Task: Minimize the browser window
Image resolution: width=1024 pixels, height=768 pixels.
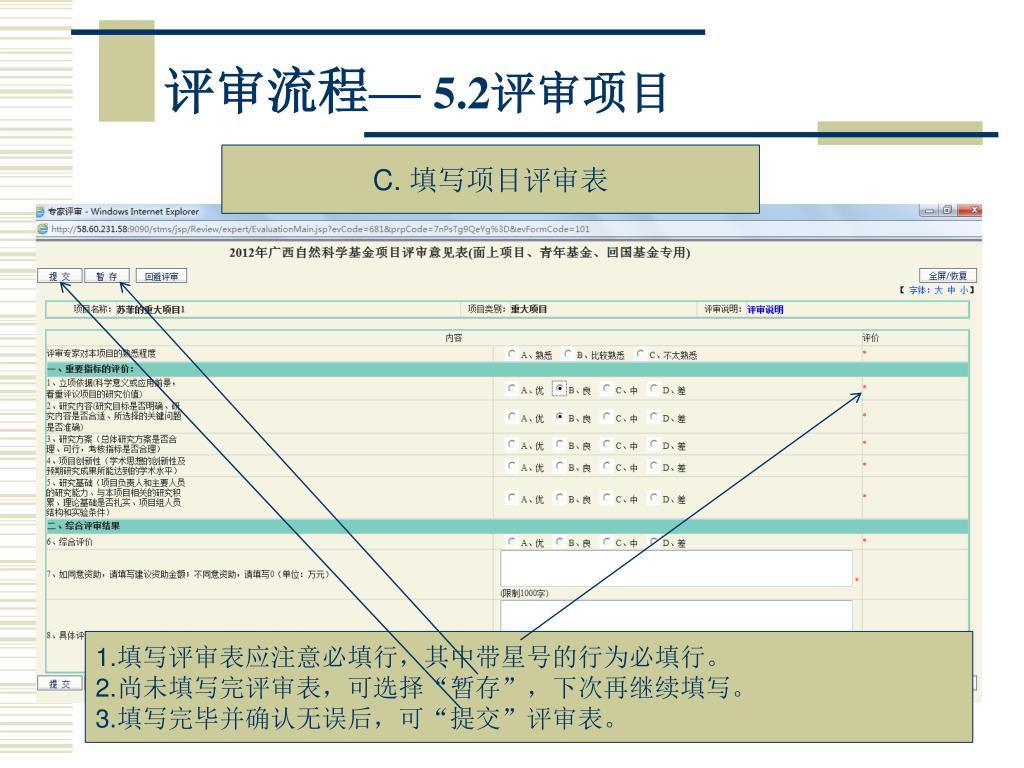Action: 929,210
